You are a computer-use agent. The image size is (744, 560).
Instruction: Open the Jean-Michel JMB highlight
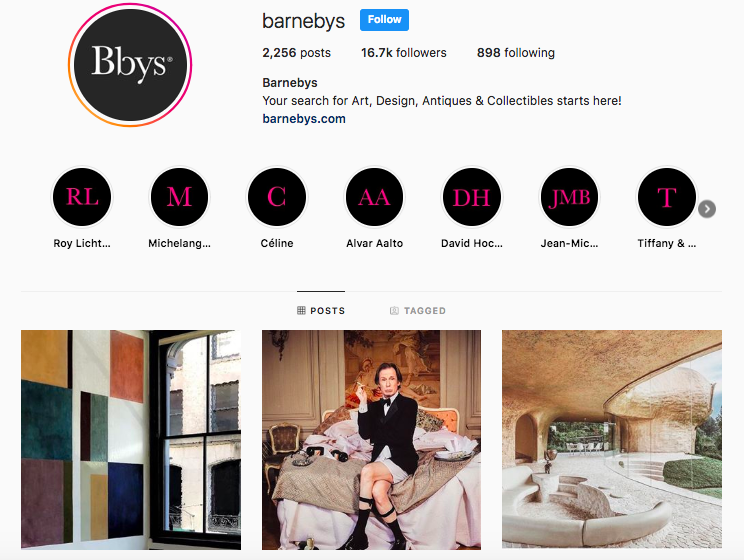[x=569, y=197]
